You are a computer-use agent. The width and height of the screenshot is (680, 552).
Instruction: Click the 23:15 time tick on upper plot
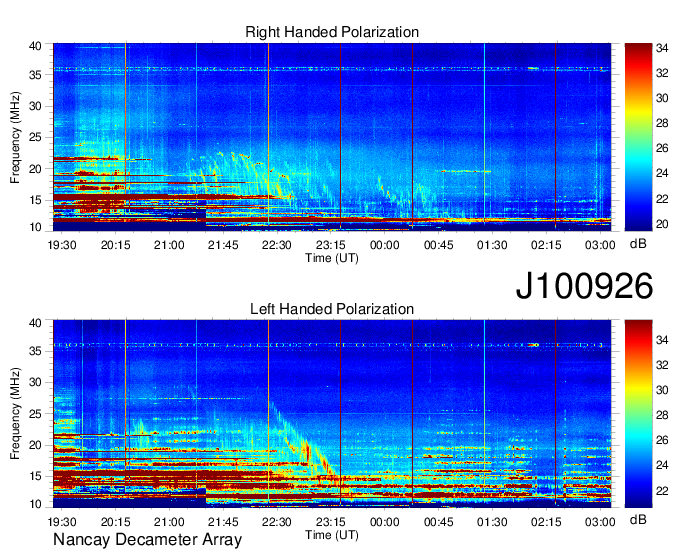(330, 245)
